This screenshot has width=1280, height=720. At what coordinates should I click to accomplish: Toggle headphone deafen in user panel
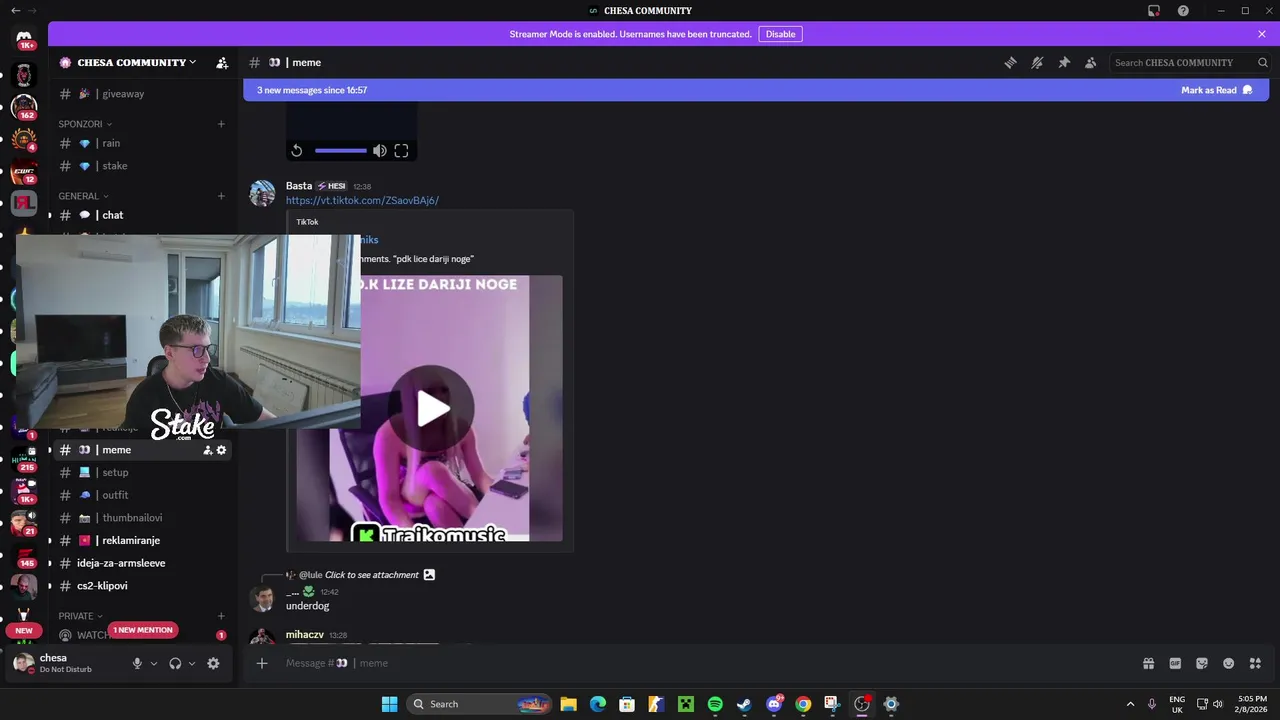pyautogui.click(x=175, y=663)
